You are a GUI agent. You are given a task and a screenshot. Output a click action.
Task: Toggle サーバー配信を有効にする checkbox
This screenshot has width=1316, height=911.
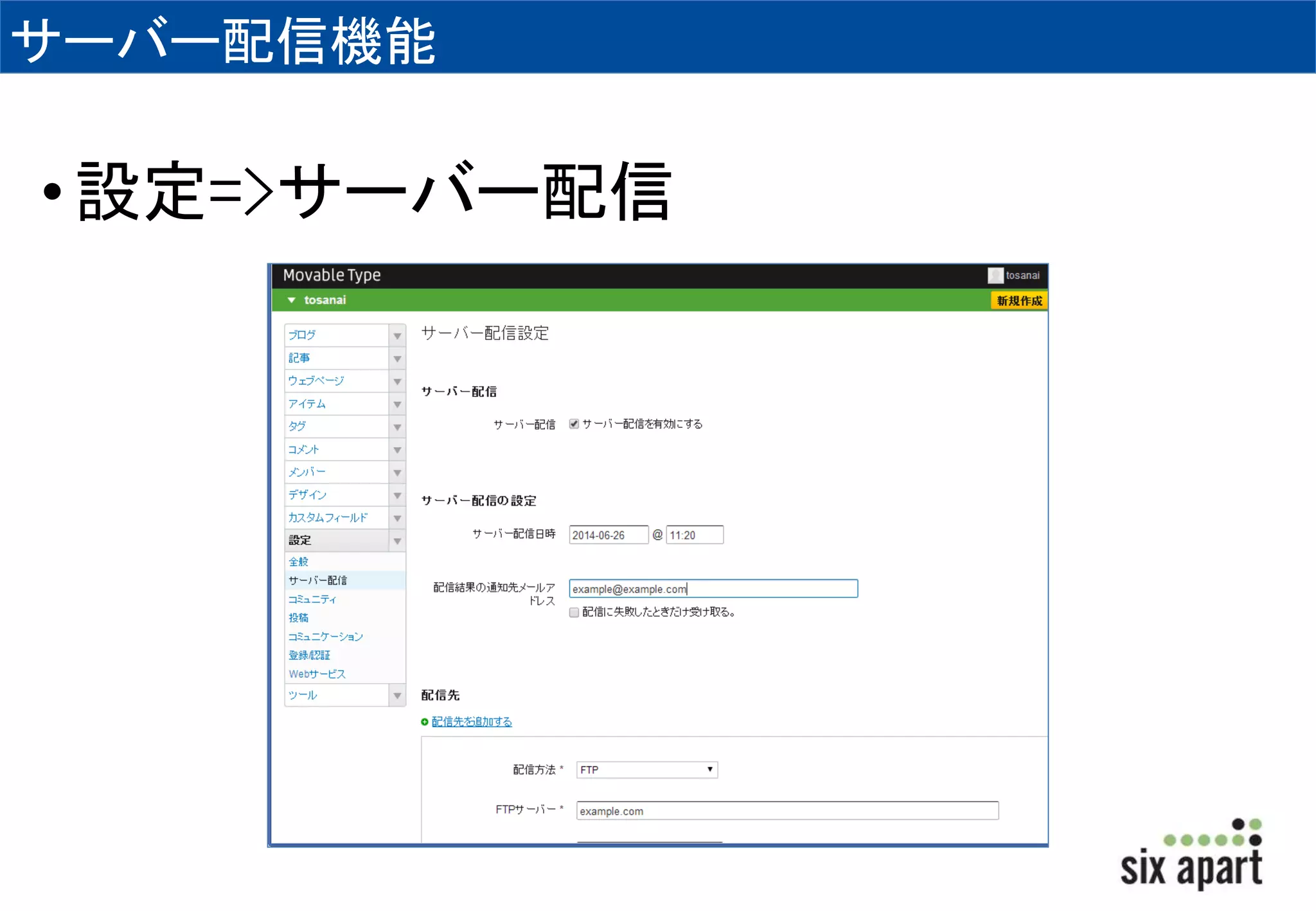[574, 424]
